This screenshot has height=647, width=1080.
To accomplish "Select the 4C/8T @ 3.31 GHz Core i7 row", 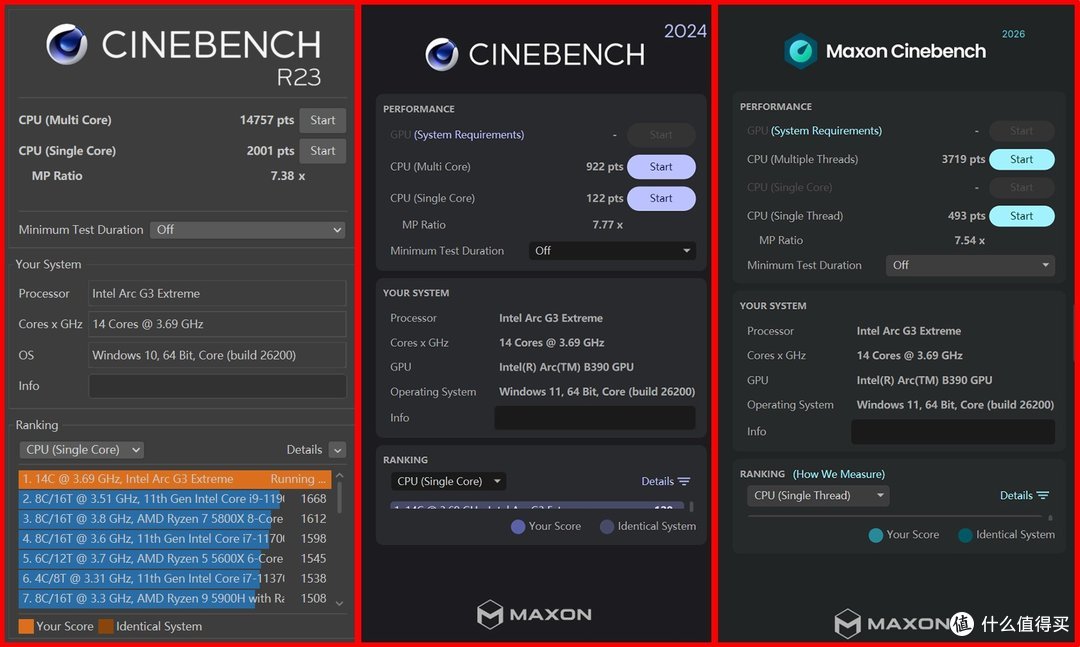I will (175, 579).
